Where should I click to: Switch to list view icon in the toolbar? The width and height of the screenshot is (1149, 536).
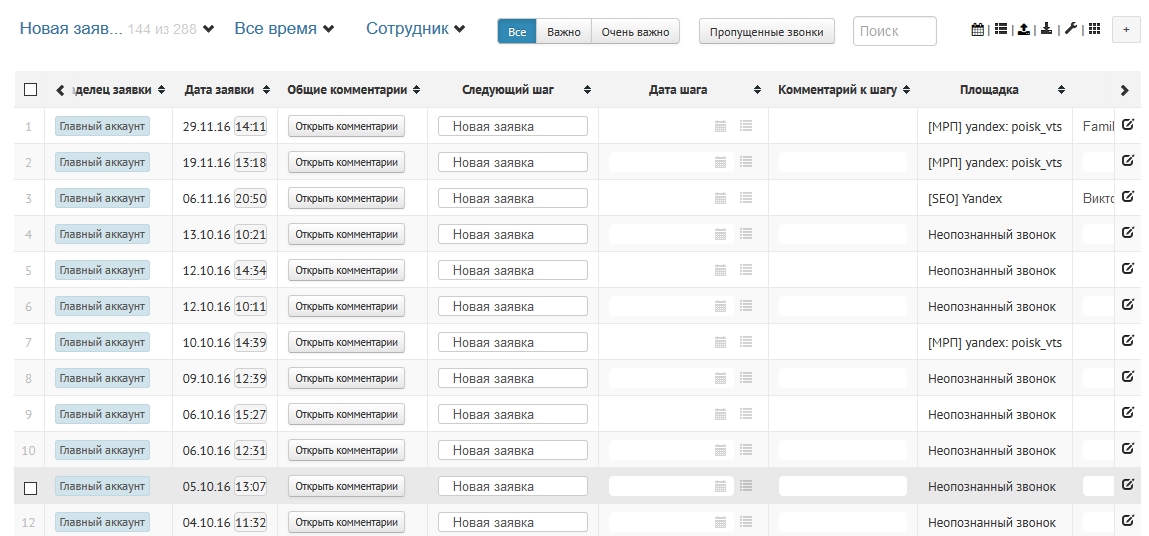(1000, 30)
